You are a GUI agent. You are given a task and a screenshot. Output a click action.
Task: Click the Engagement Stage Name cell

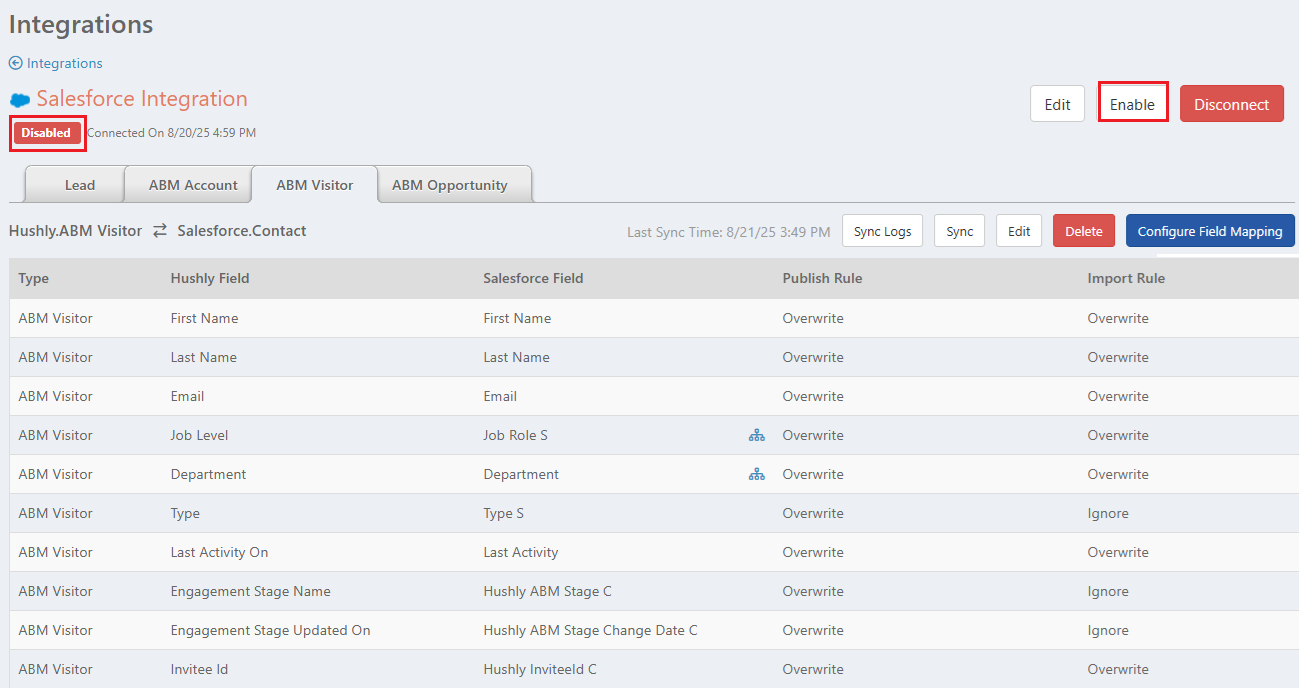(251, 591)
